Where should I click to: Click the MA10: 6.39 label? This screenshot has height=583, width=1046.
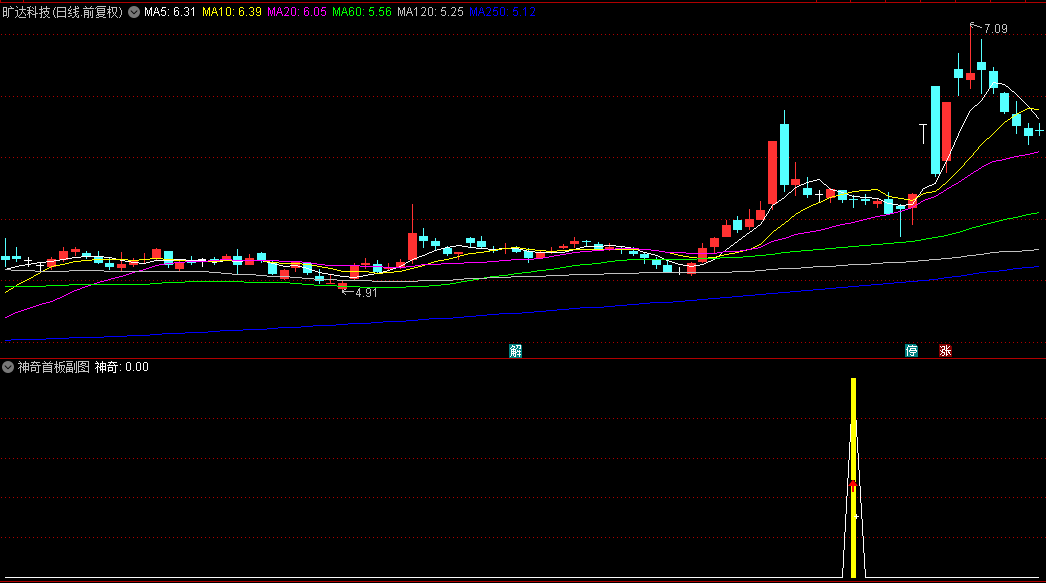231,12
